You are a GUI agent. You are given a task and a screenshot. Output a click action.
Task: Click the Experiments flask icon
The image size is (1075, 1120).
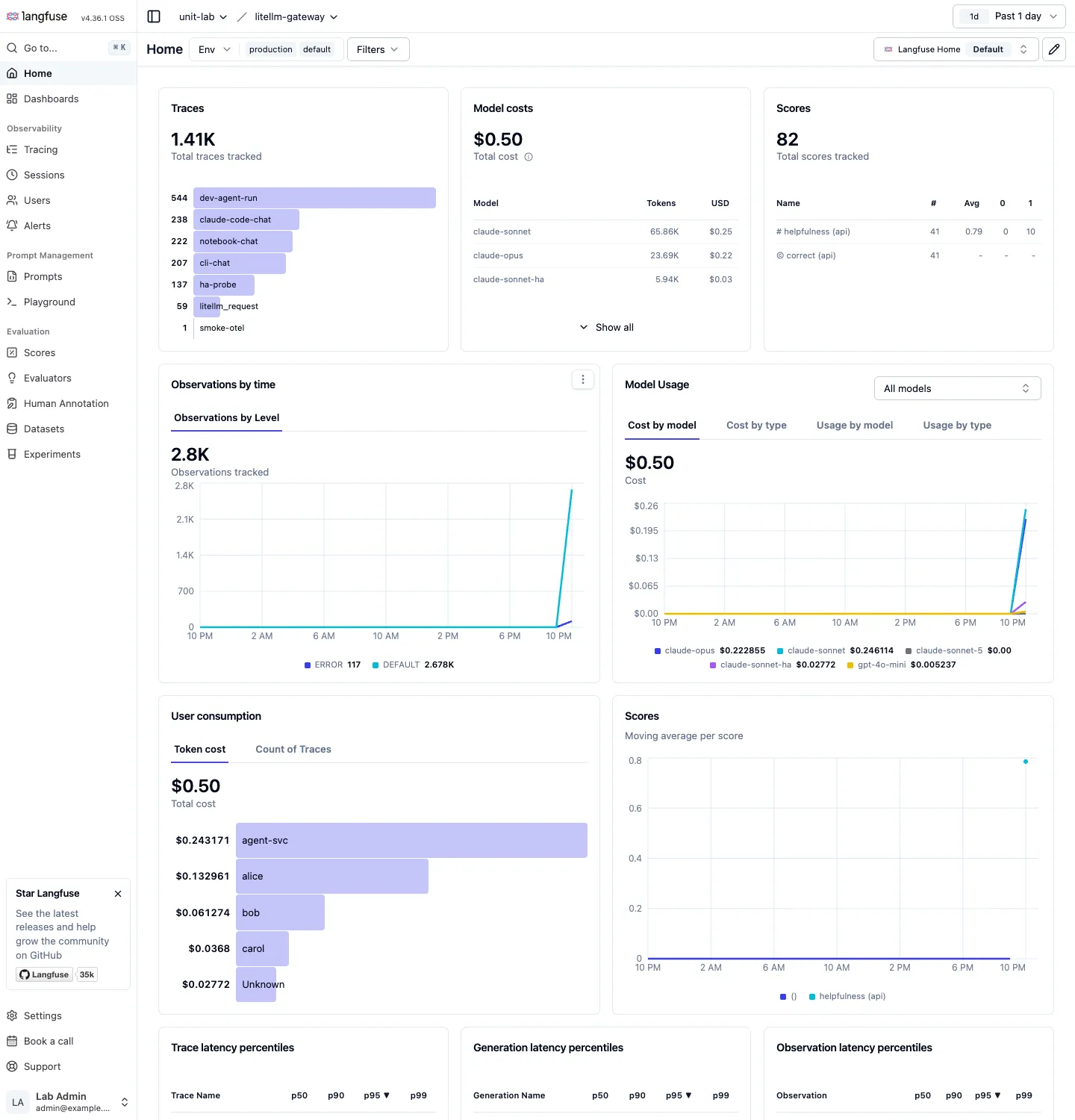12,454
